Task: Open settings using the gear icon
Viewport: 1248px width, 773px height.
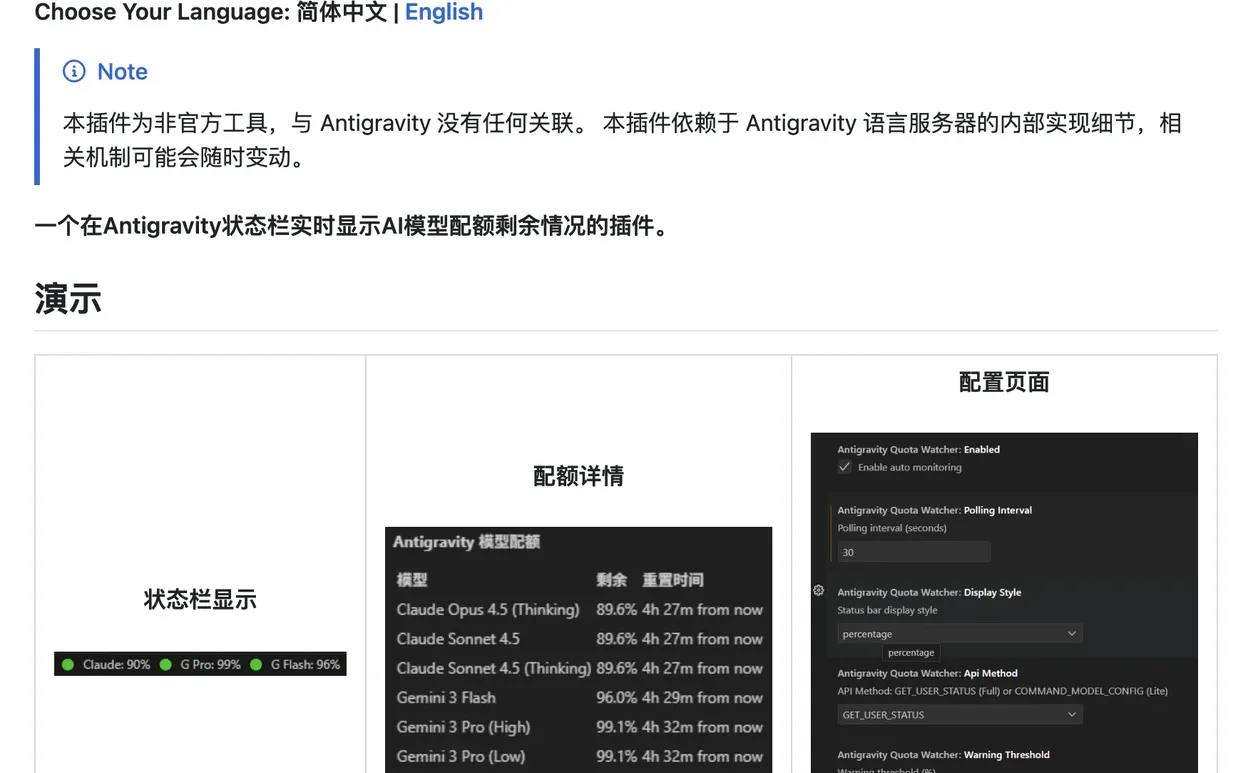Action: pos(818,590)
